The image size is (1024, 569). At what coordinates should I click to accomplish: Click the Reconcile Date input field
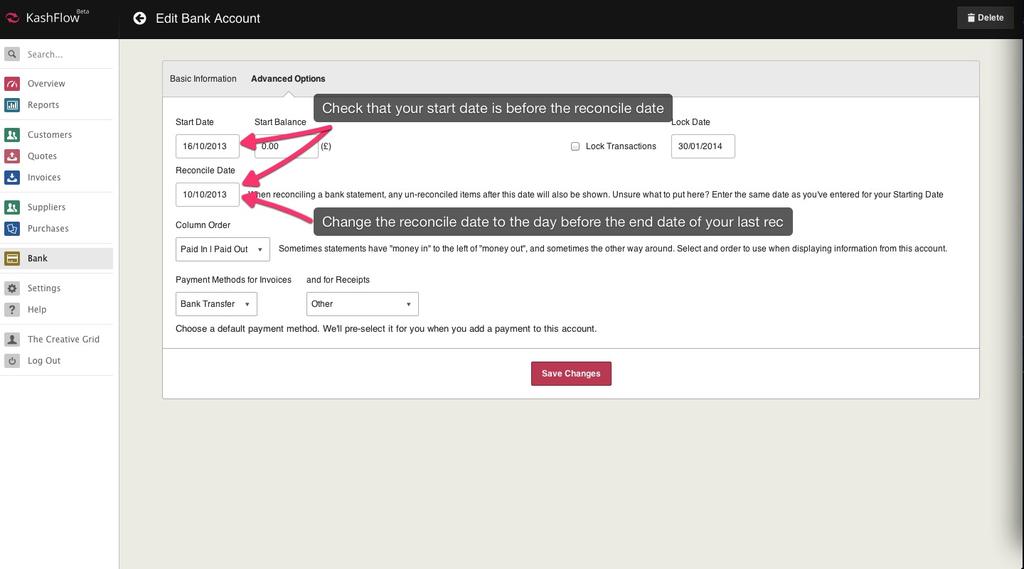pyautogui.click(x=207, y=195)
